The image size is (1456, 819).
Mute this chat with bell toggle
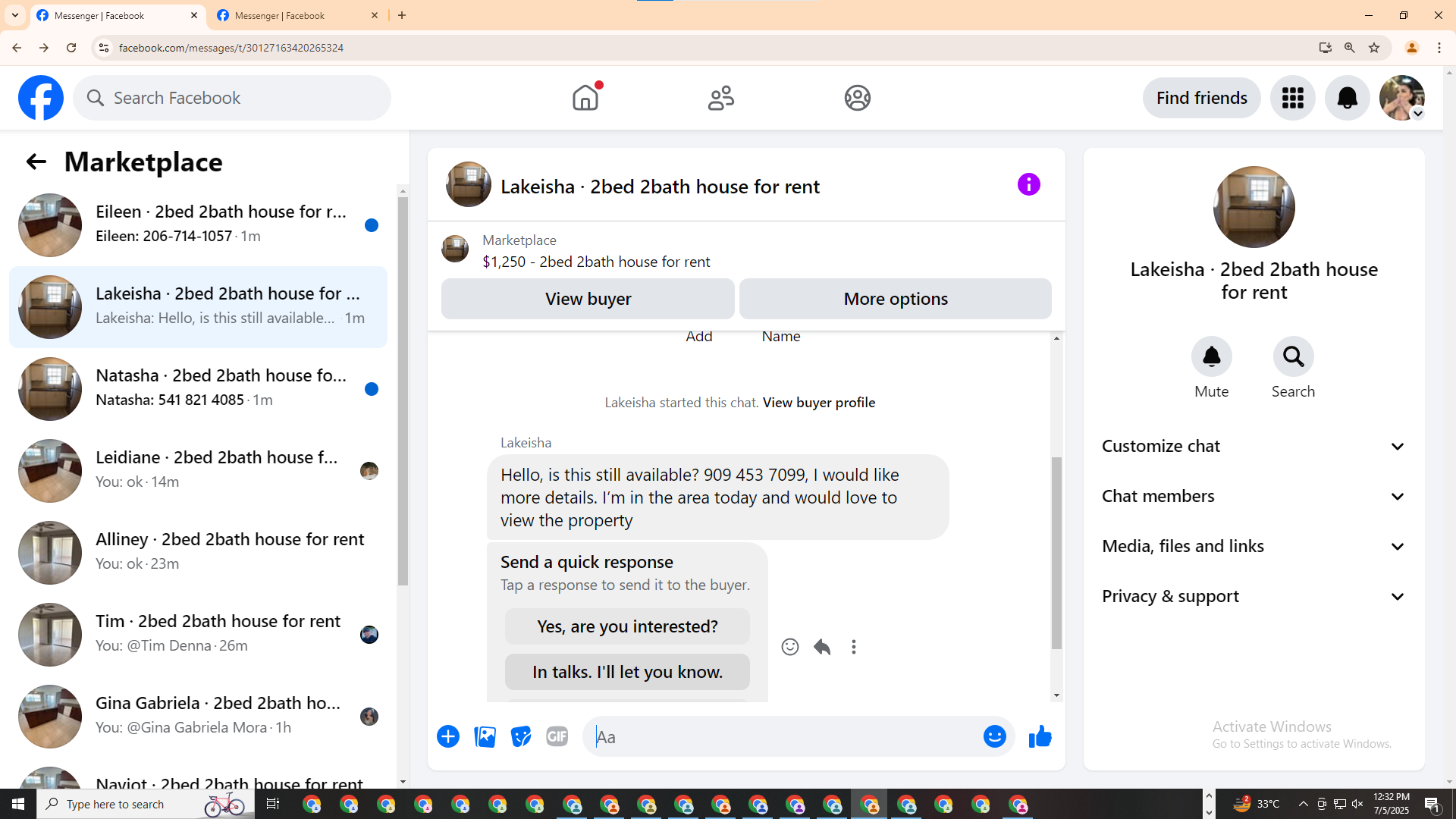(1211, 357)
